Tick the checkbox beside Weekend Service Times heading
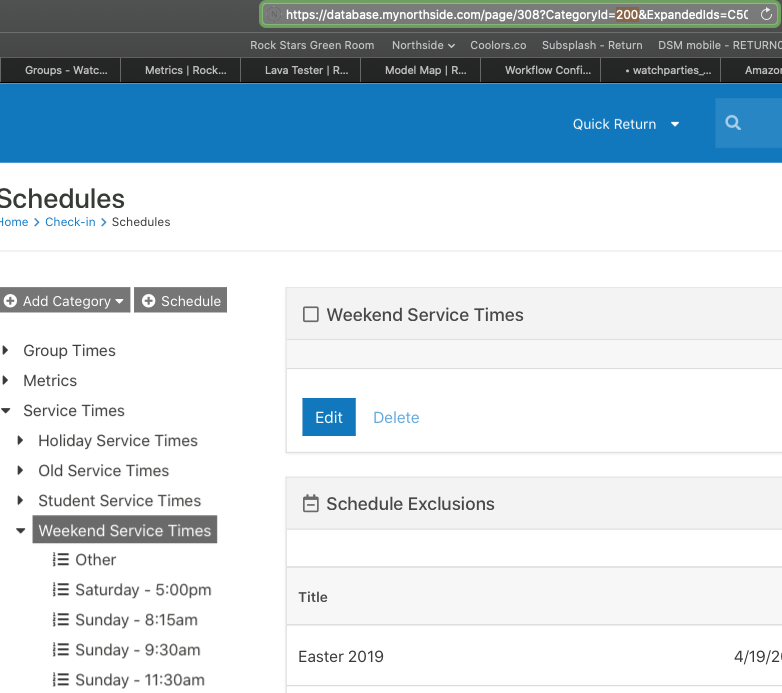 pos(311,315)
